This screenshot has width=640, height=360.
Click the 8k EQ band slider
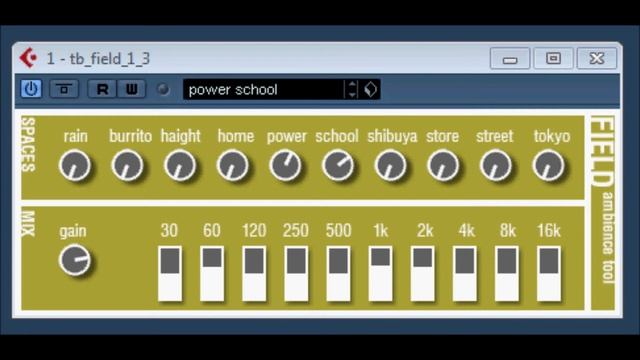click(x=507, y=273)
